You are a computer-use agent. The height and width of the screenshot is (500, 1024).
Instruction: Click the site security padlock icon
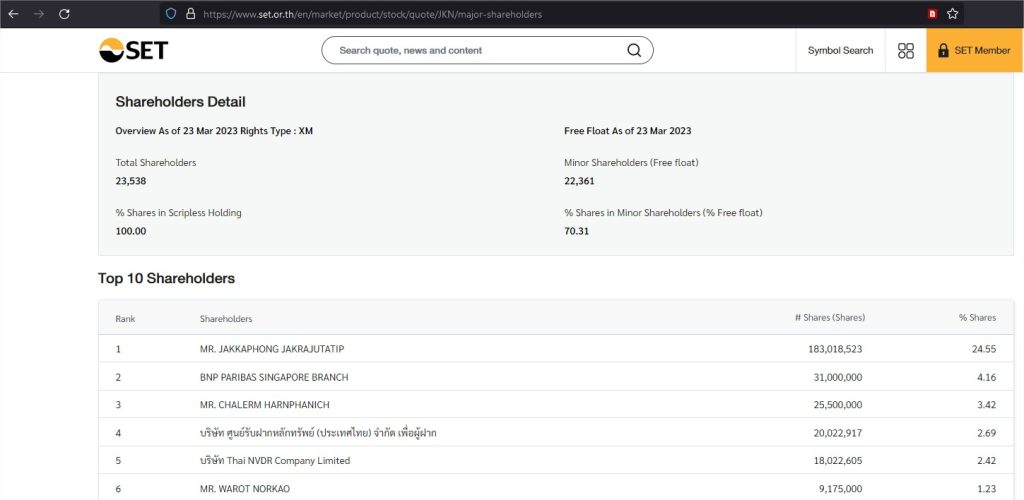[x=190, y=14]
